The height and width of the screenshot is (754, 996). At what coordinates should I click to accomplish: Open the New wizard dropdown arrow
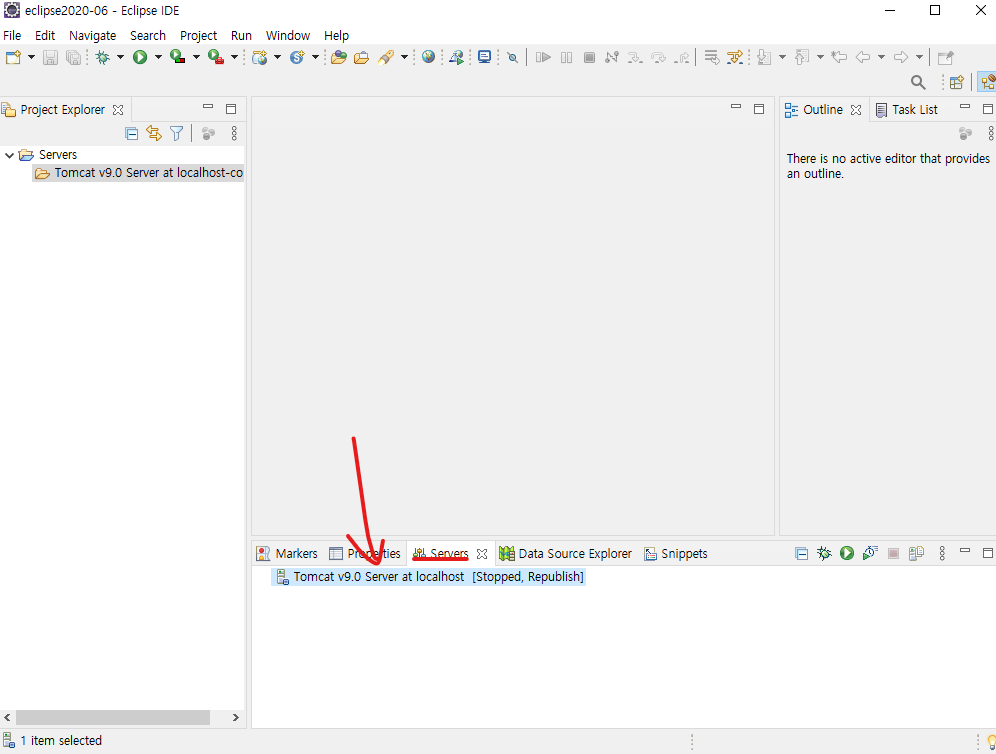point(31,57)
